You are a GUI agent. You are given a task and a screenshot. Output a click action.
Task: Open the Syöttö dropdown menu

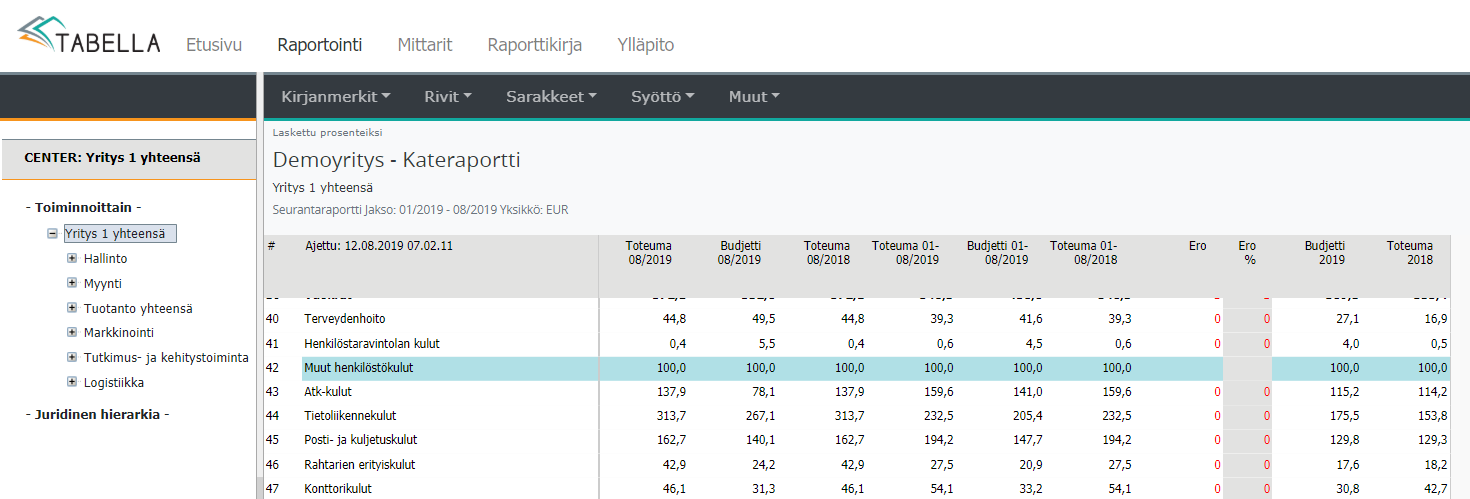click(x=662, y=97)
